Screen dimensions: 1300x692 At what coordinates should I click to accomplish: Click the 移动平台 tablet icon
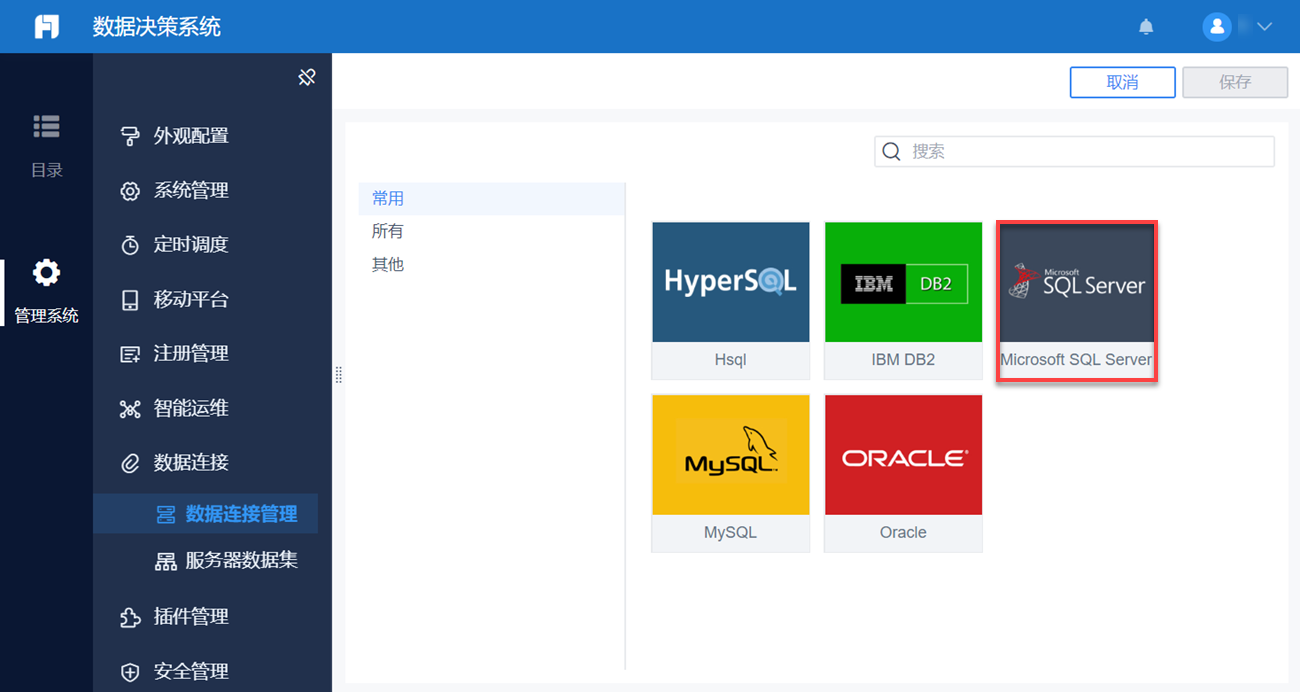pos(130,300)
